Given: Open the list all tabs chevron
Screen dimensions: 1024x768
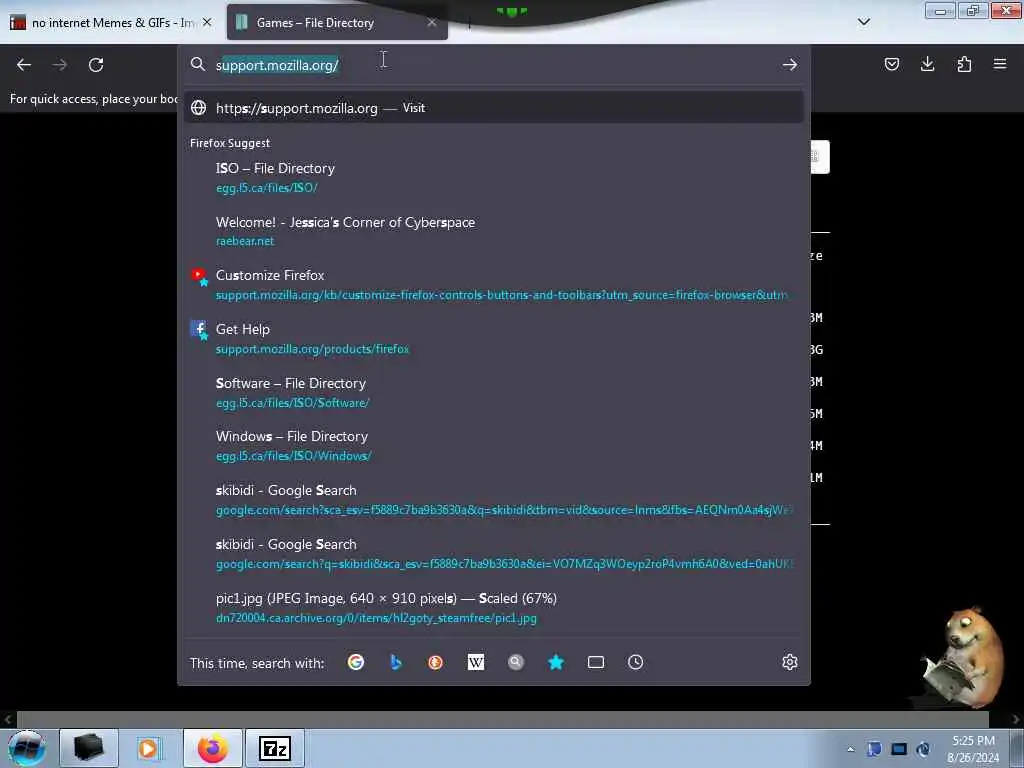Looking at the screenshot, I should tap(863, 22).
